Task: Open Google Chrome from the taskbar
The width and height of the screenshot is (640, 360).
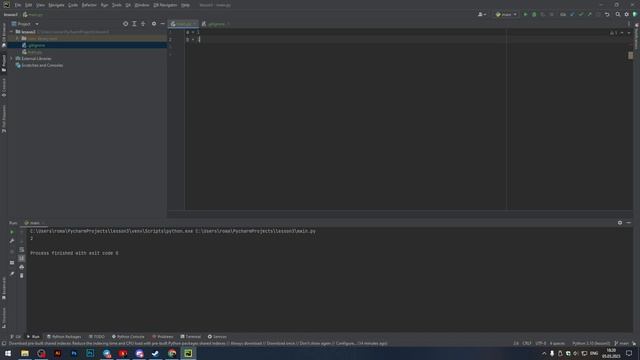Action: click(172, 353)
